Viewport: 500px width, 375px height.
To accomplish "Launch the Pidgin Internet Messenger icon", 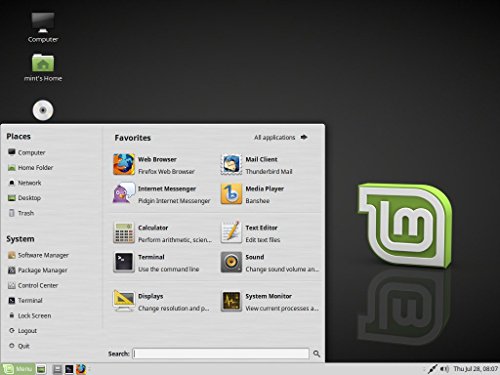I will [x=124, y=193].
